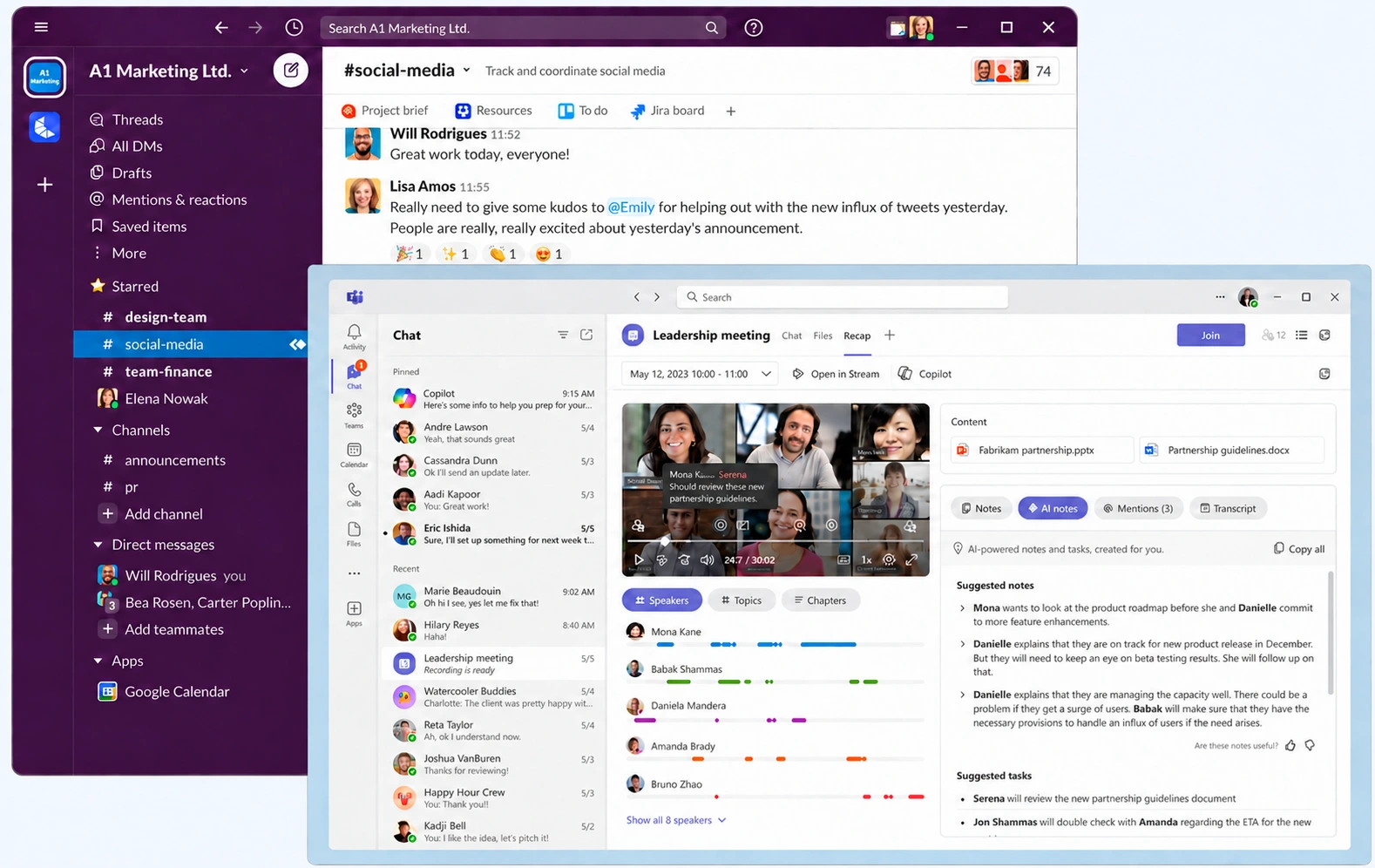Join the Leadership meeting

tap(1210, 335)
